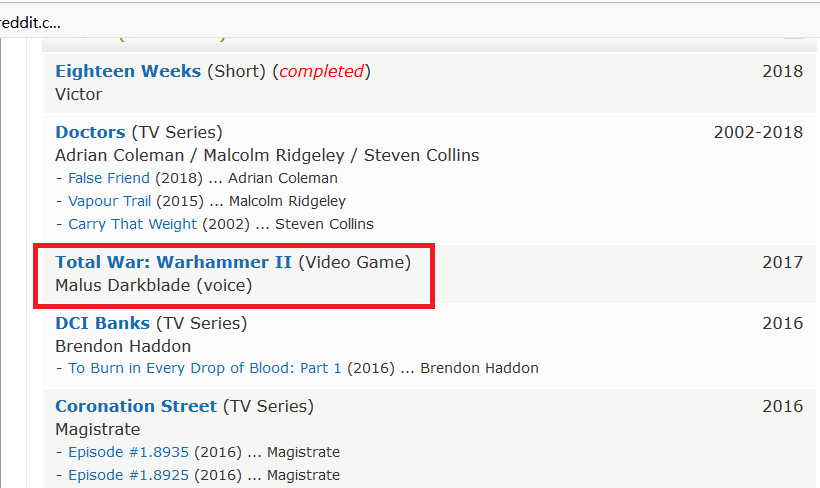Viewport: 820px width, 488px height.
Task: Click the Brendon Haddon character name under DCI Banks
Action: point(123,346)
